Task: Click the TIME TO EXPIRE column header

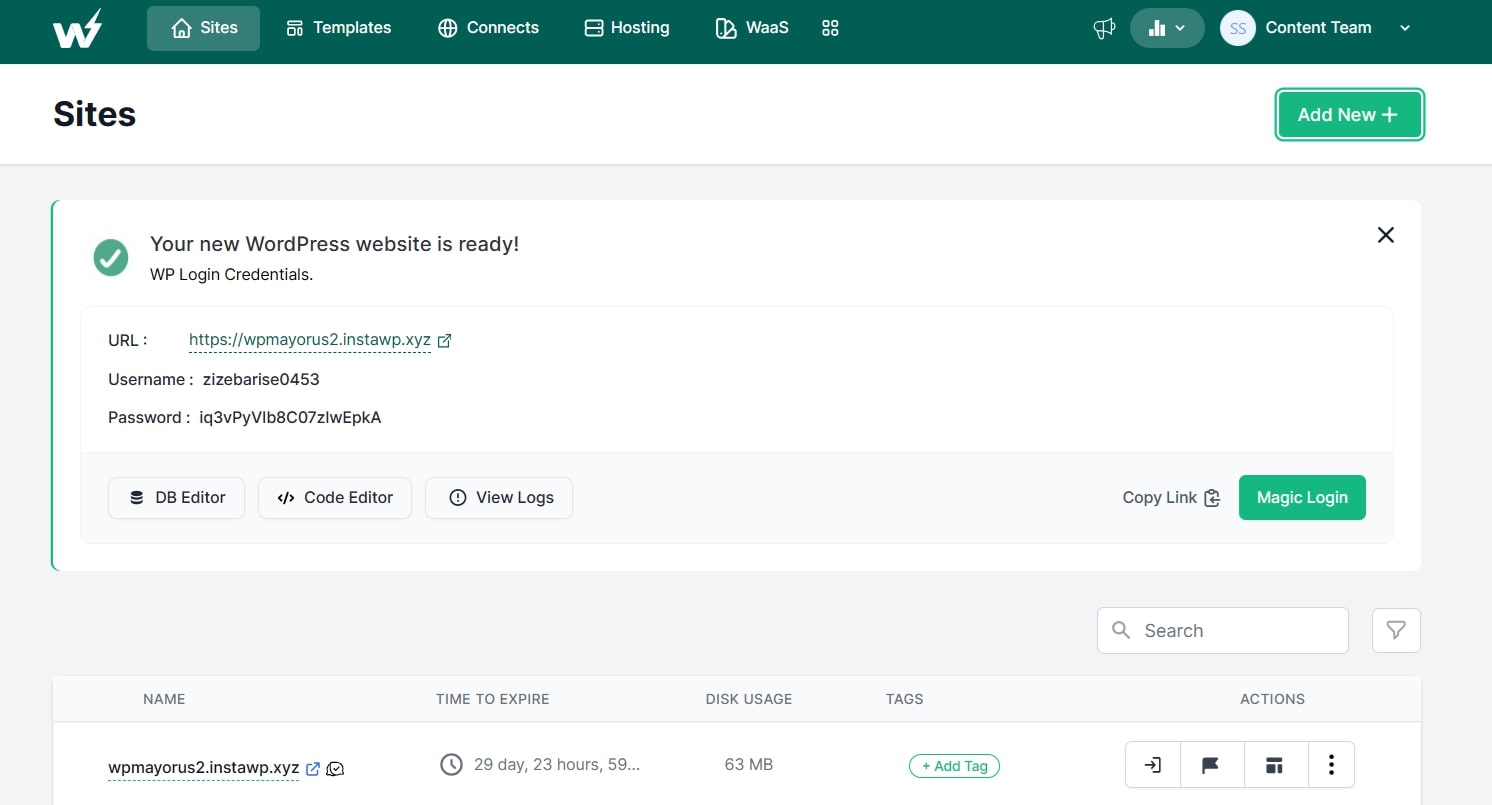Action: pyautogui.click(x=493, y=699)
